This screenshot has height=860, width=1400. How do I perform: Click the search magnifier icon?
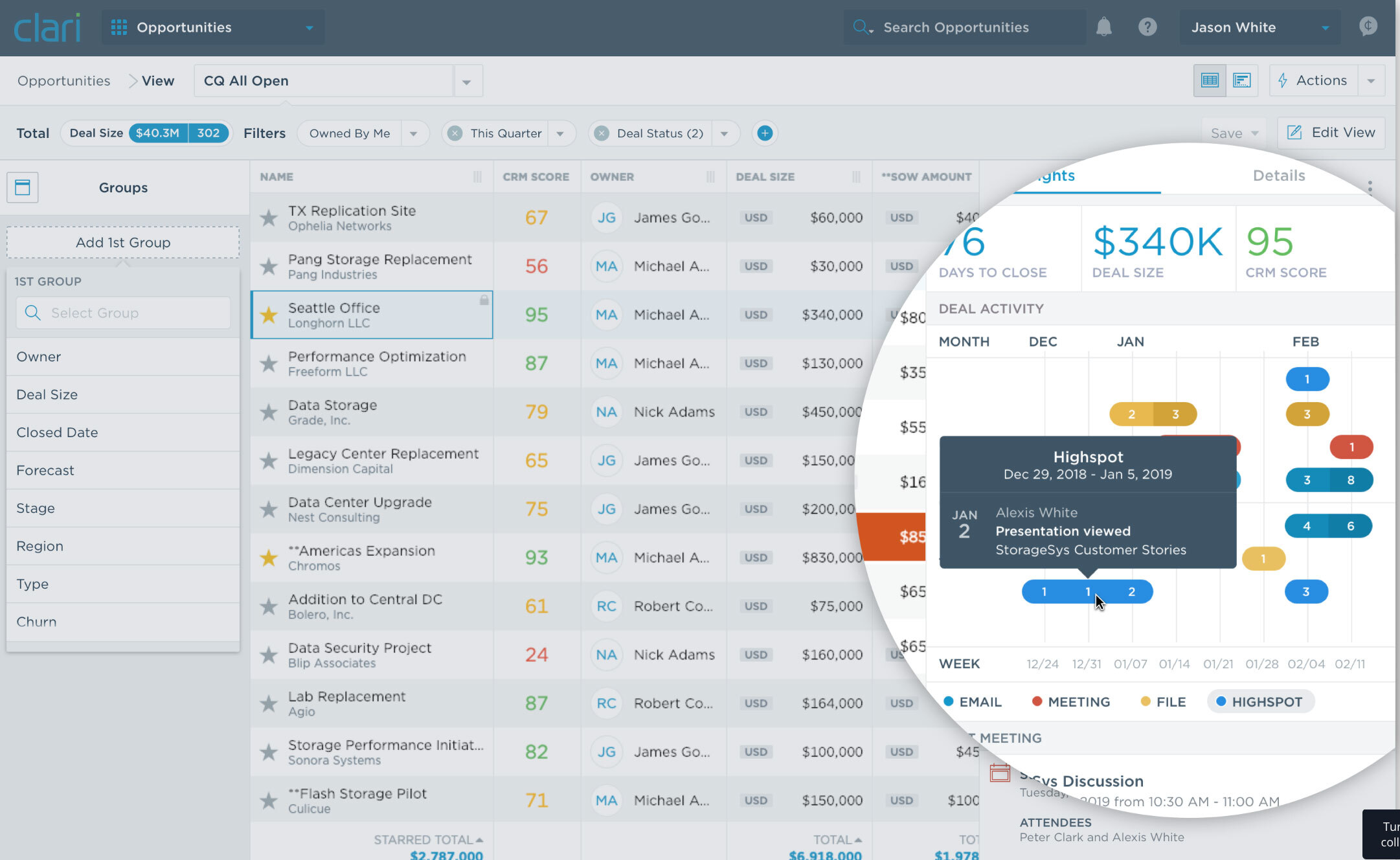click(x=862, y=27)
